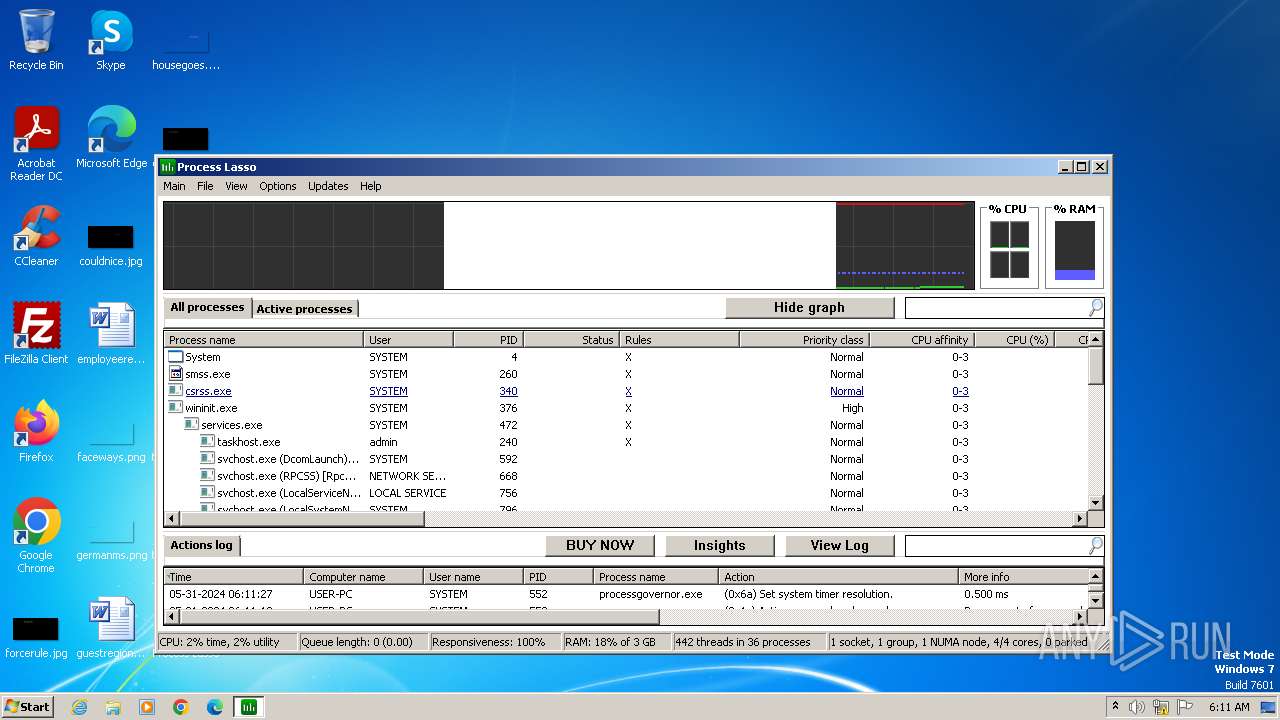
Task: Click the View Log button
Action: pyautogui.click(x=840, y=546)
